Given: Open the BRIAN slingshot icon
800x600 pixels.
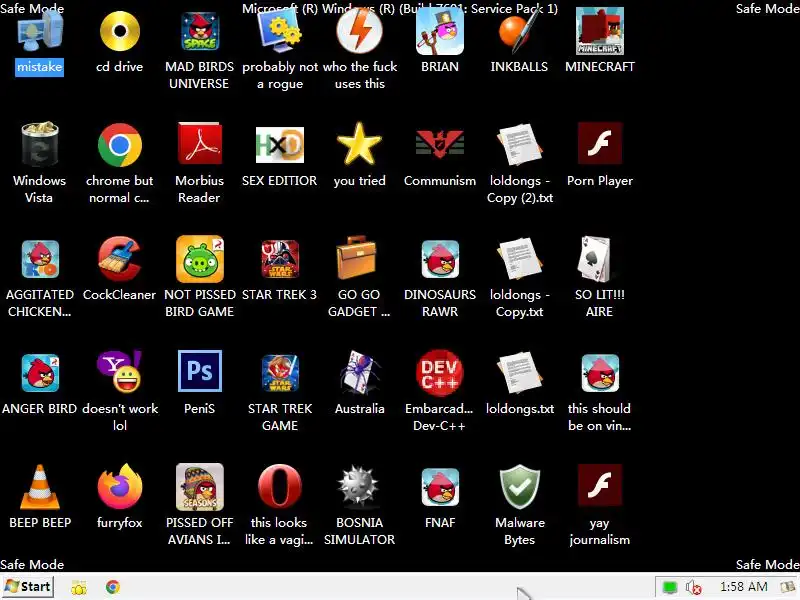Looking at the screenshot, I should point(440,32).
